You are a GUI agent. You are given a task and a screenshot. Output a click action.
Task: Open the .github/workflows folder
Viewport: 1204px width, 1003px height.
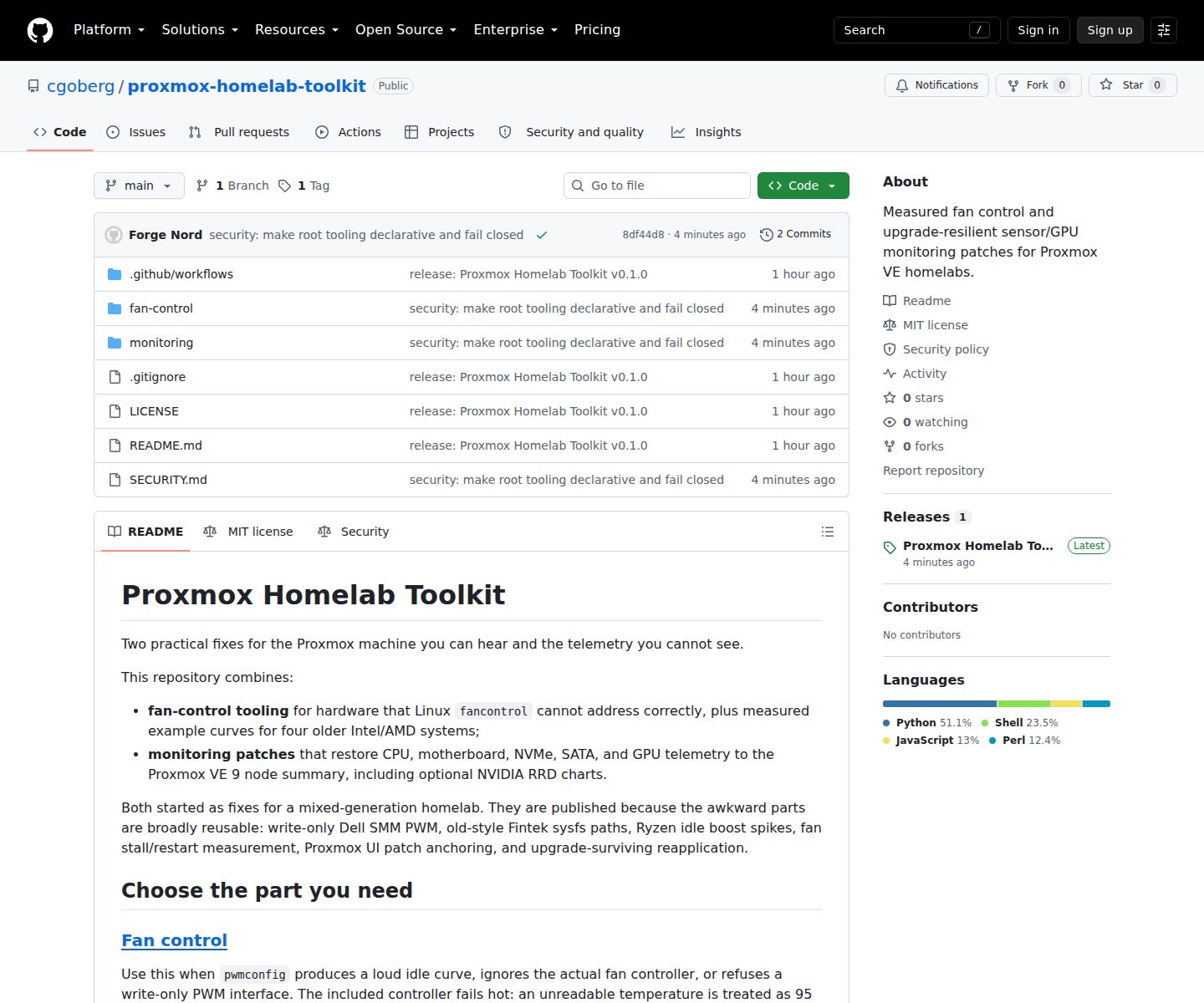(181, 274)
